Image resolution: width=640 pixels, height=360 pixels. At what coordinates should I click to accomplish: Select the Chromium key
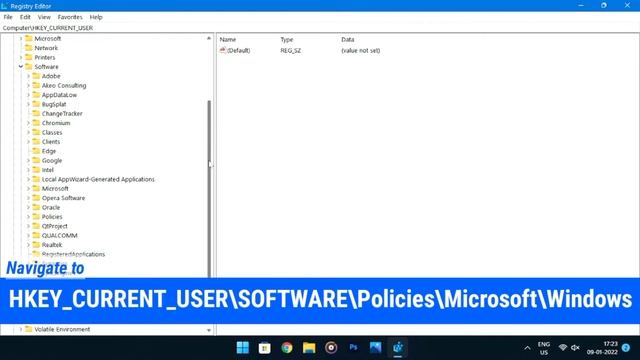[x=56, y=123]
